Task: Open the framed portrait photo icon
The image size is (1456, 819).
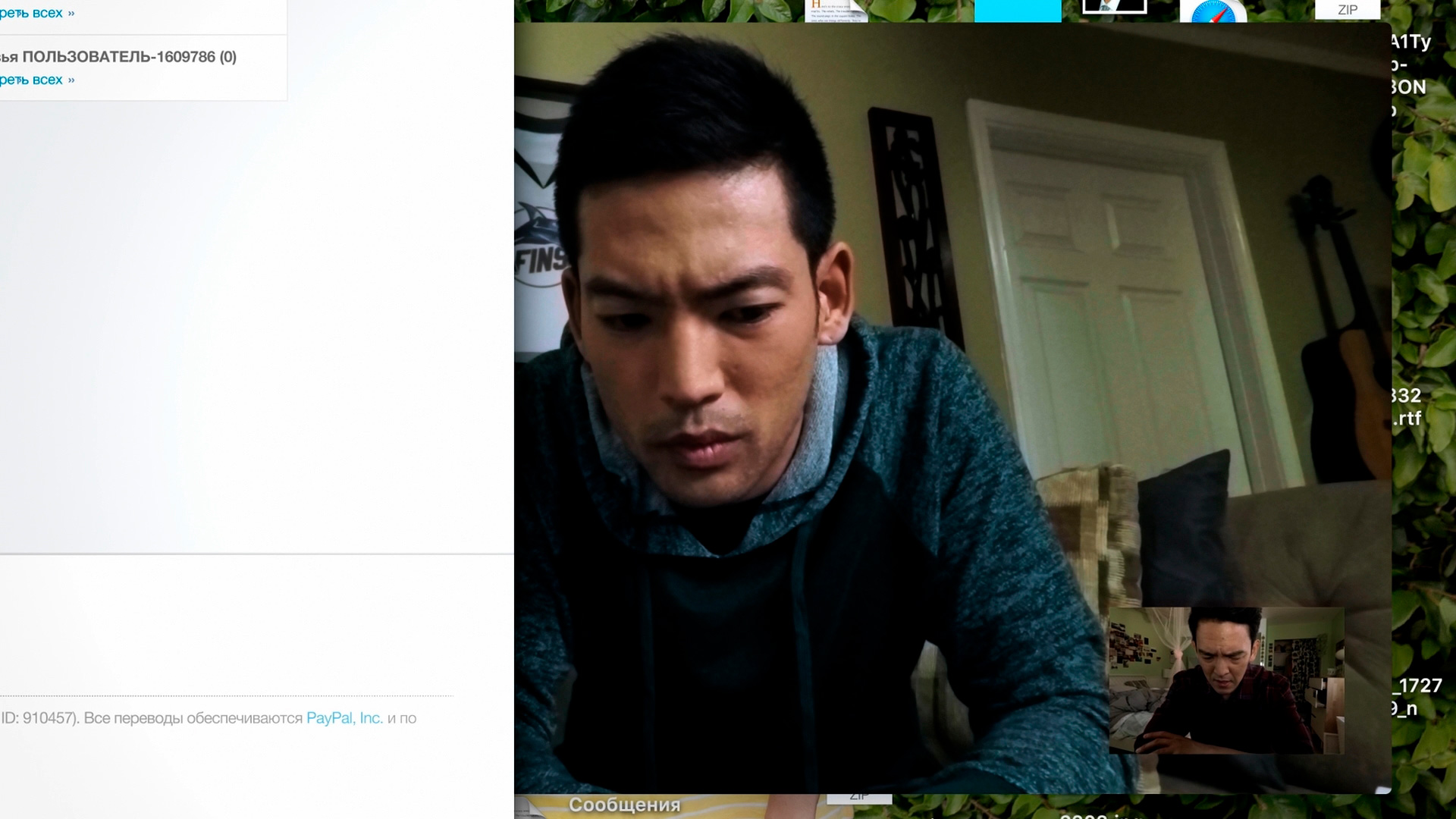Action: 1114,7
